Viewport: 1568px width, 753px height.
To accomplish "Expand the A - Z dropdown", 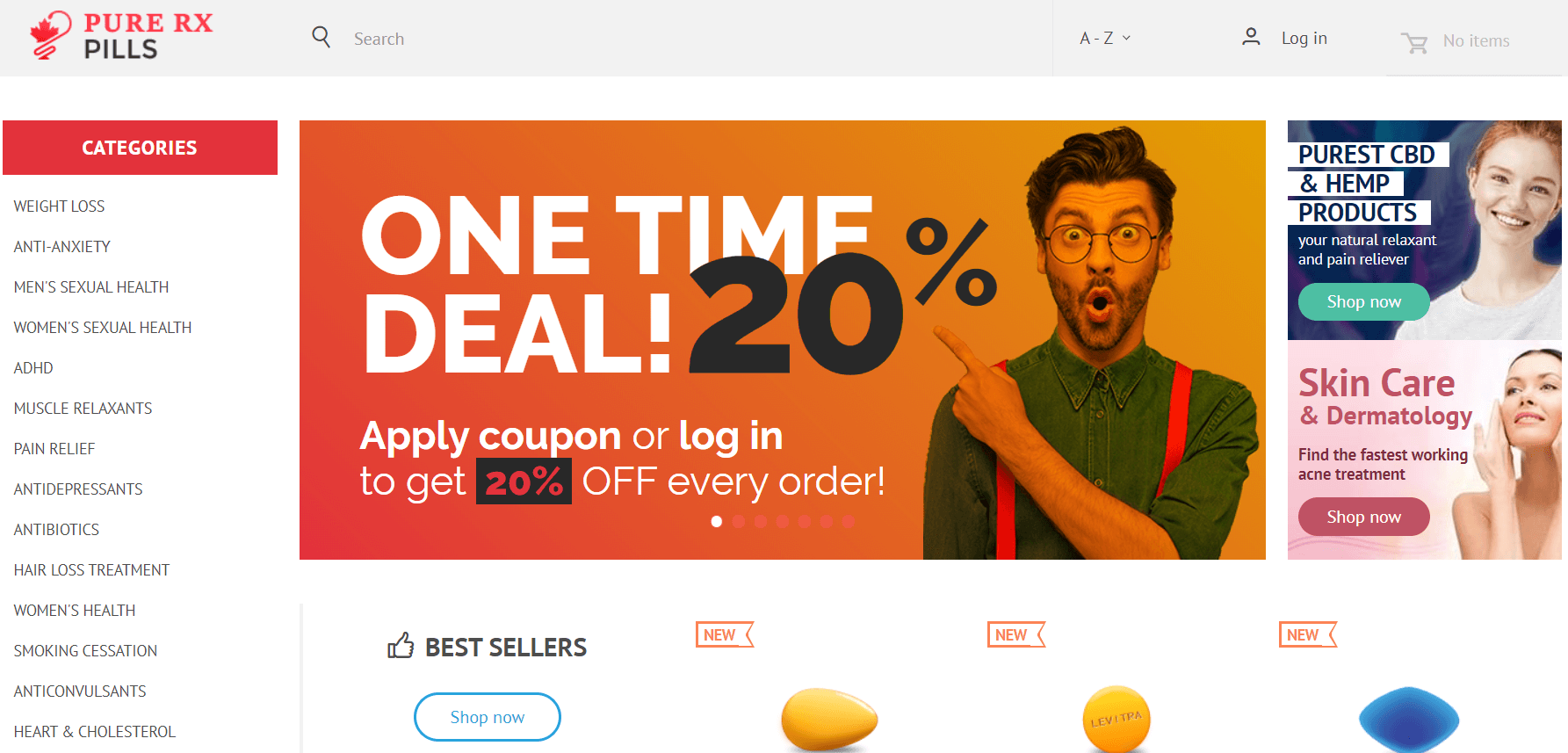I will tap(1105, 38).
